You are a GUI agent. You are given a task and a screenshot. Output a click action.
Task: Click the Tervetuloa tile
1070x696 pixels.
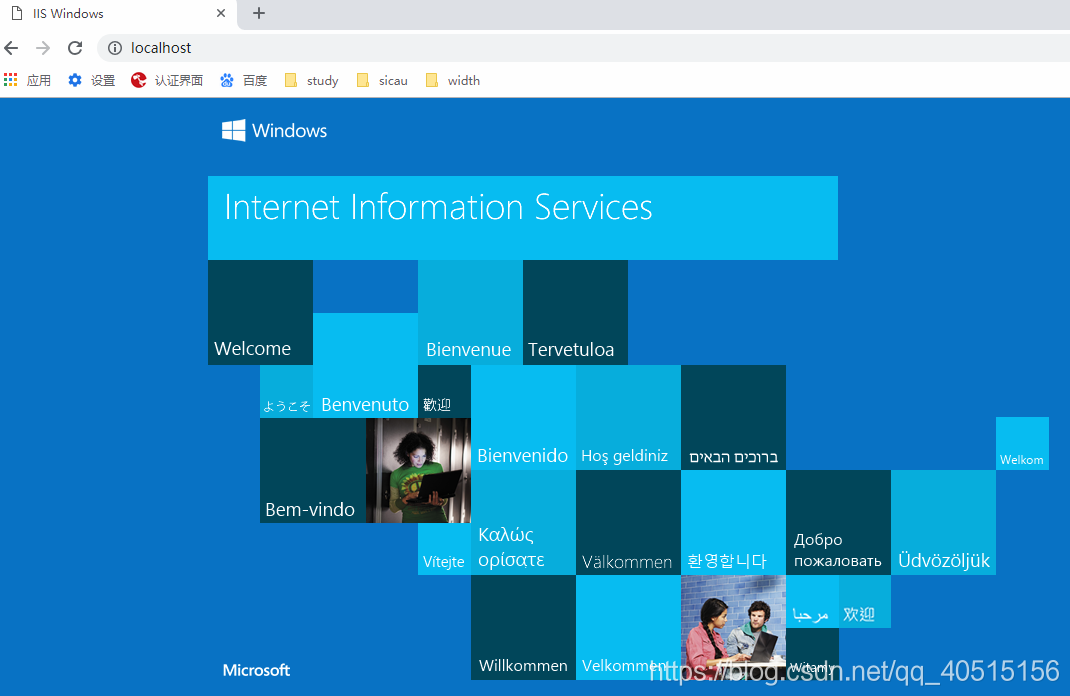coord(575,313)
